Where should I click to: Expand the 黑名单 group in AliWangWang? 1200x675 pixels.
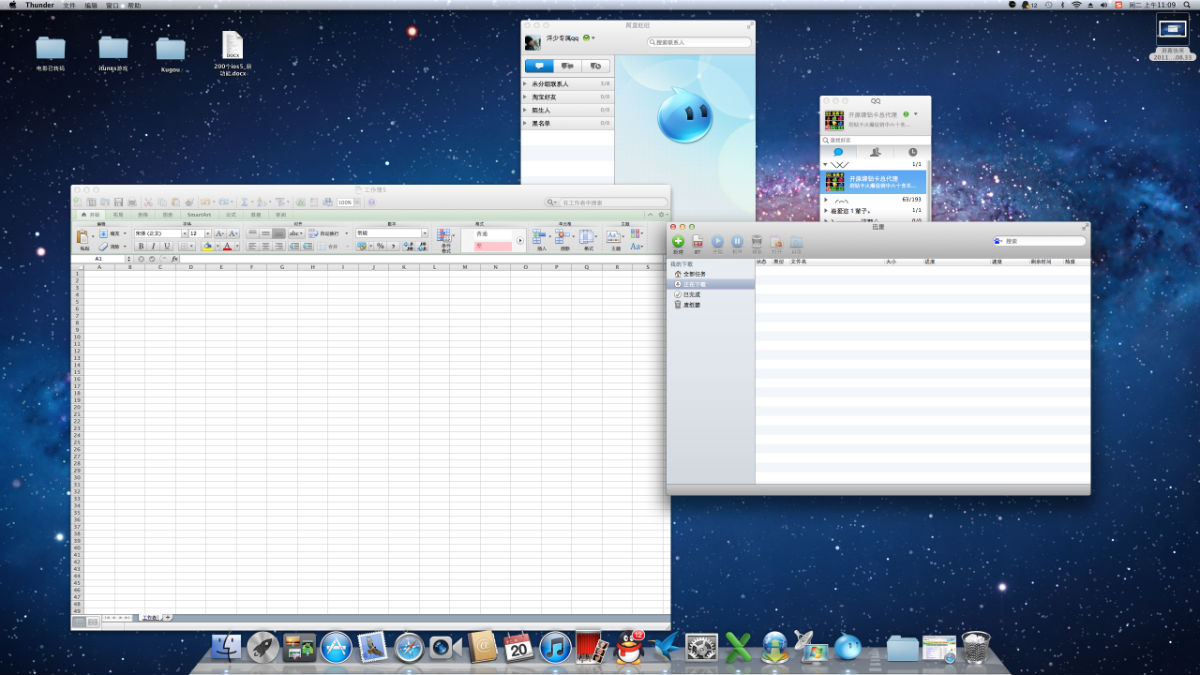(x=541, y=123)
